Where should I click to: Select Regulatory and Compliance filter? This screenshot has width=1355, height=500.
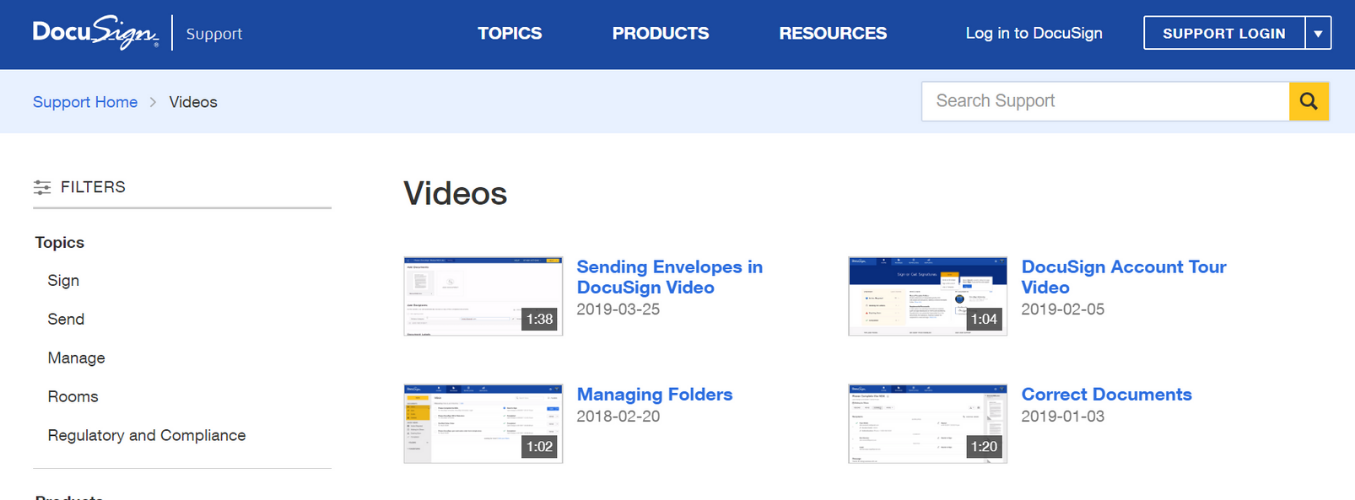click(146, 435)
